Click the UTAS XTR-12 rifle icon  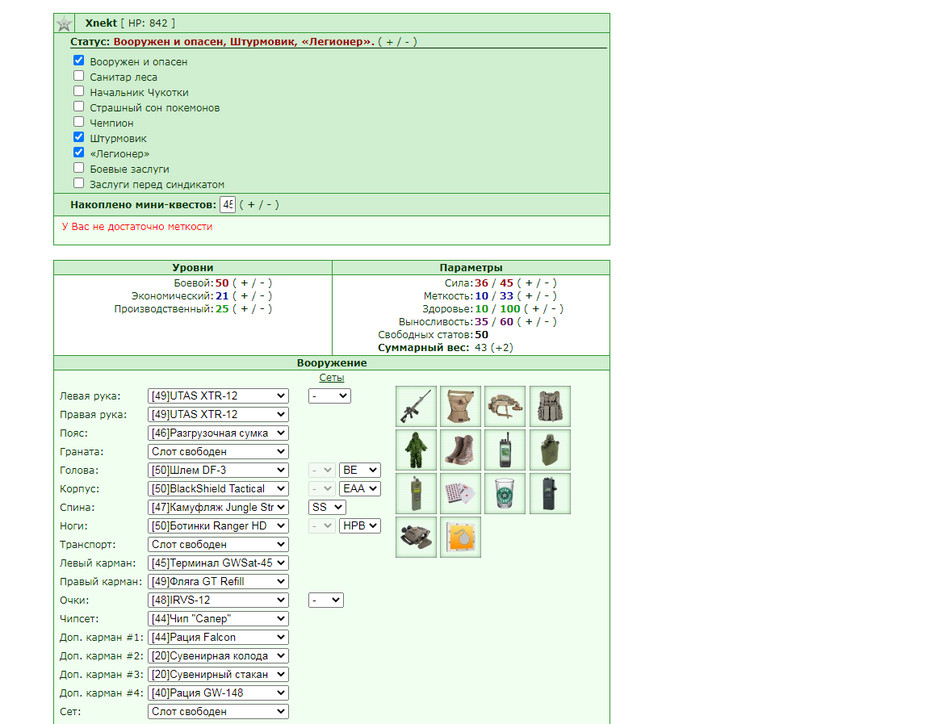pyautogui.click(x=416, y=406)
